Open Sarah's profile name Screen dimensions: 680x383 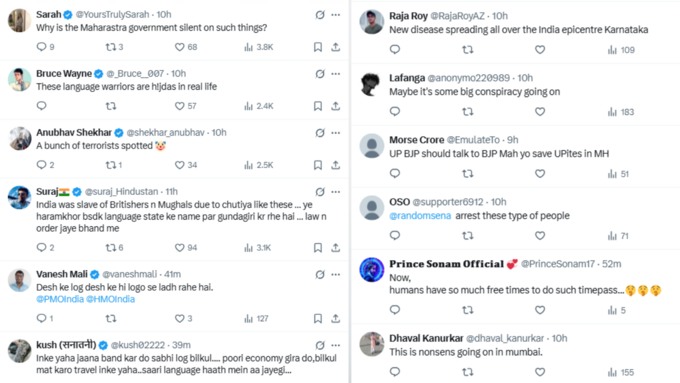click(49, 14)
